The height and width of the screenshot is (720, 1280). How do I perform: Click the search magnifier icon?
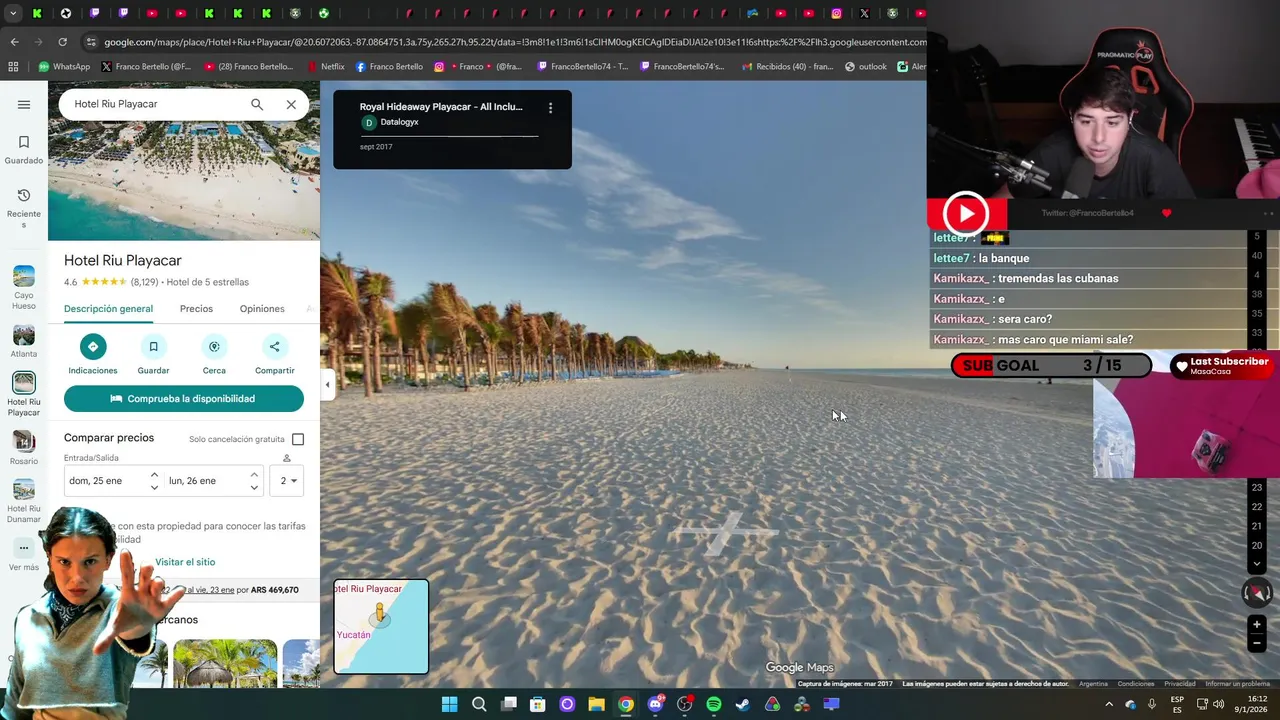(257, 104)
